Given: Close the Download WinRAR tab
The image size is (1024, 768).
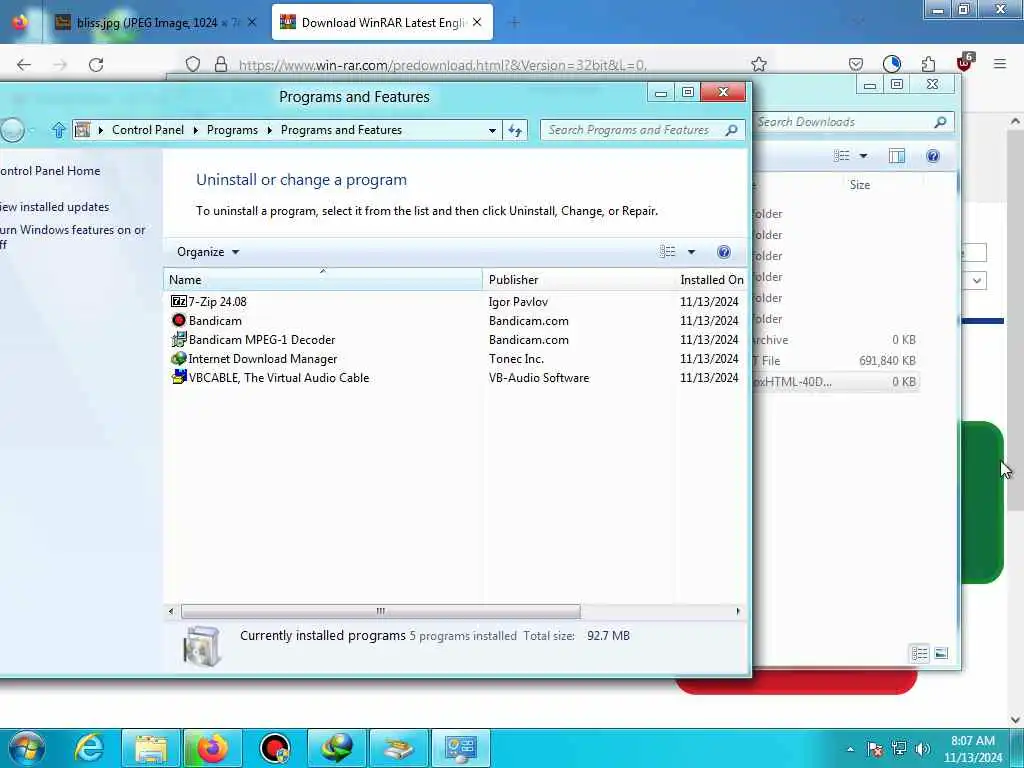Looking at the screenshot, I should pos(477,22).
